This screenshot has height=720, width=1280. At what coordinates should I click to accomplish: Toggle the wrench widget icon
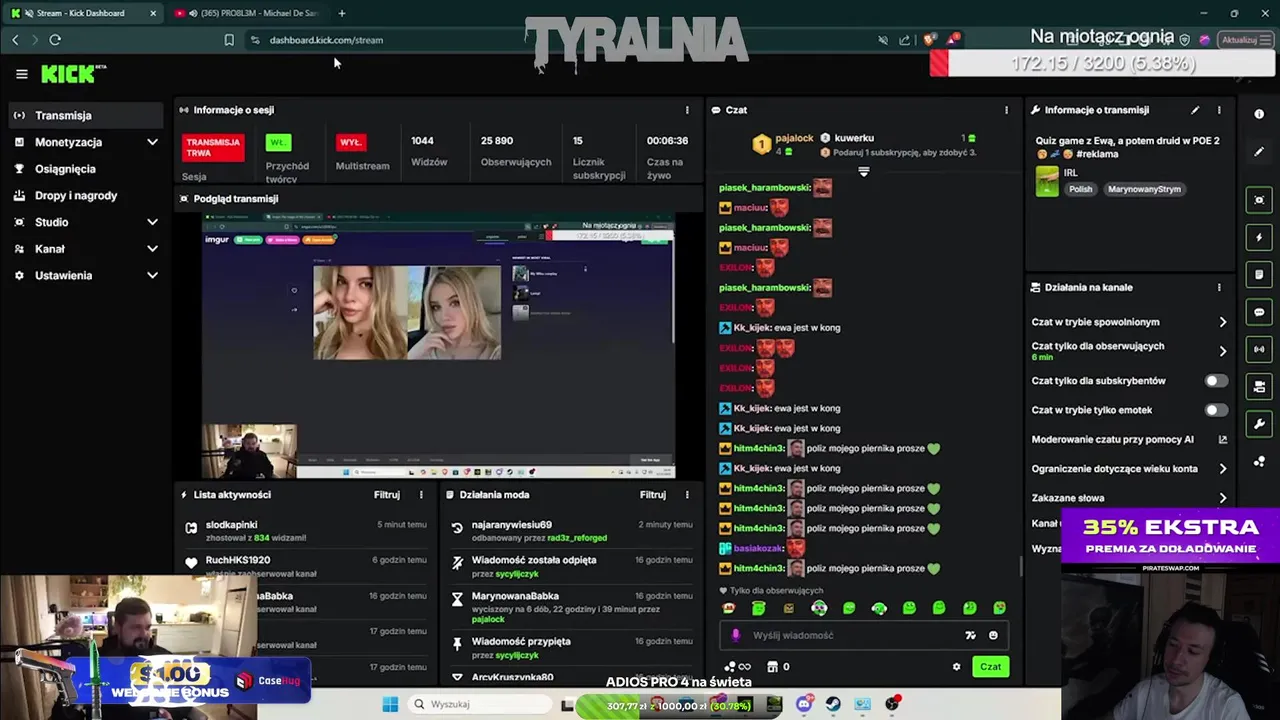pos(1259,424)
